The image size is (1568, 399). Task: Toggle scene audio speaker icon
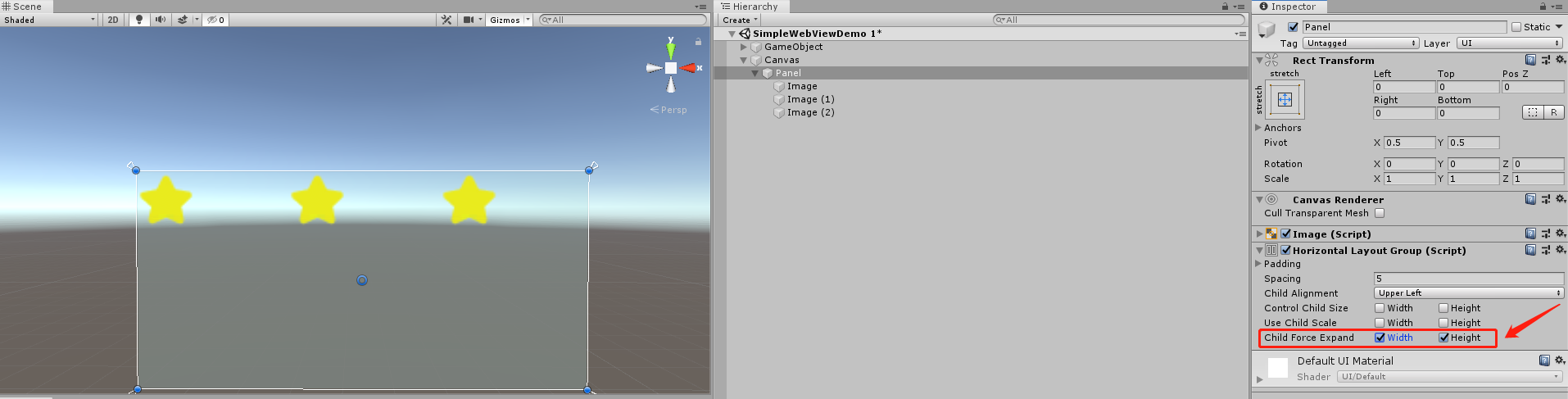pyautogui.click(x=161, y=20)
